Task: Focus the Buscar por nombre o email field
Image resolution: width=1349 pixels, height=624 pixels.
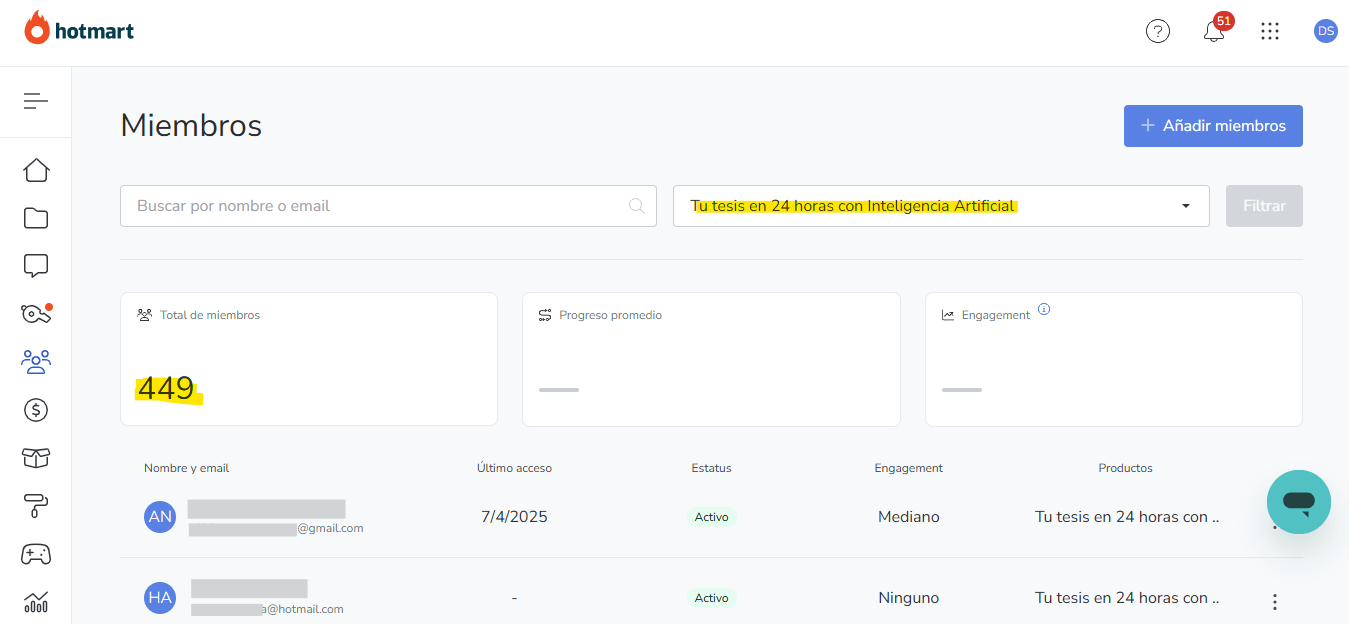Action: [x=388, y=206]
